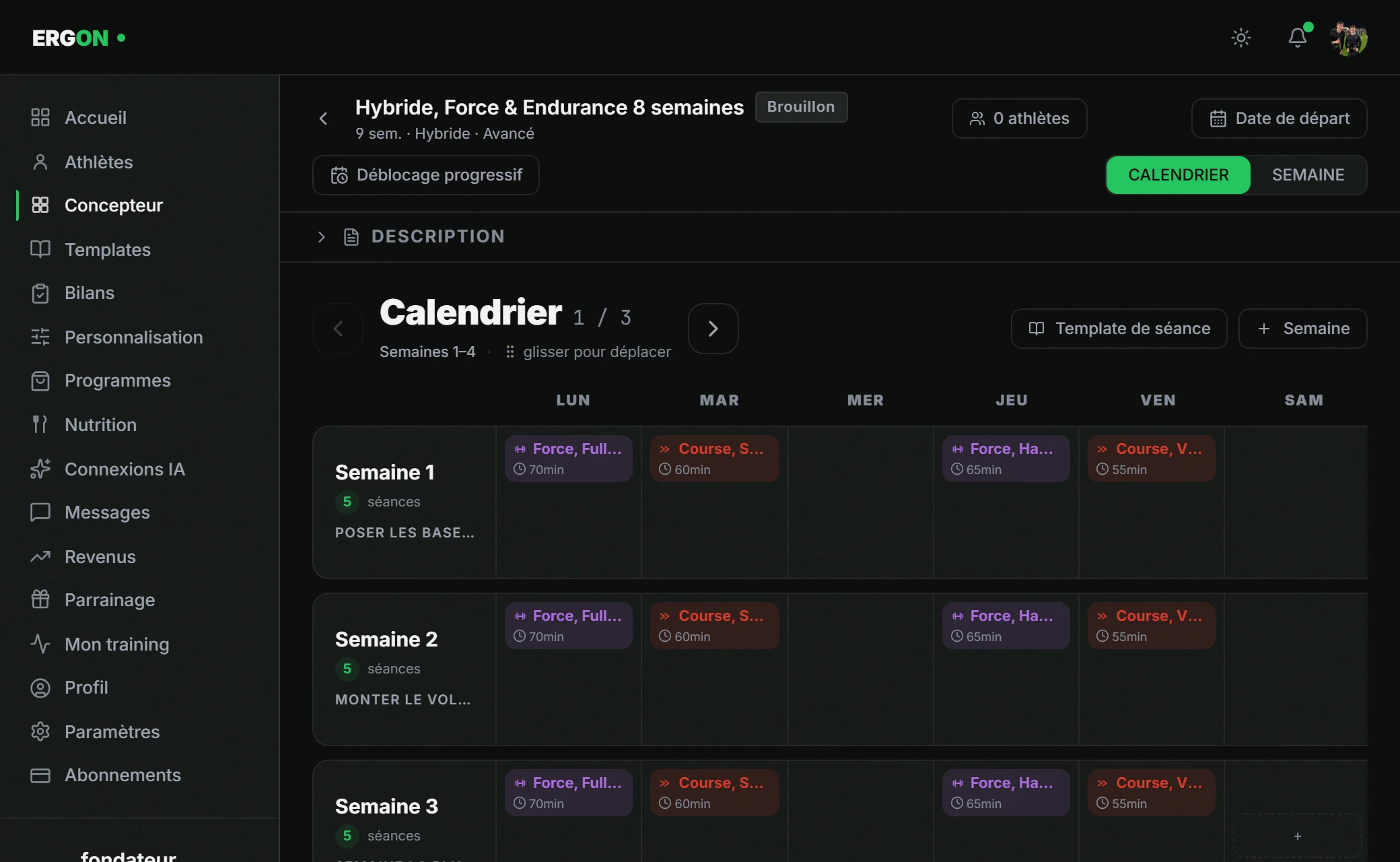
Task: Open Semaine 2 Friday Course, V session
Action: (1152, 626)
